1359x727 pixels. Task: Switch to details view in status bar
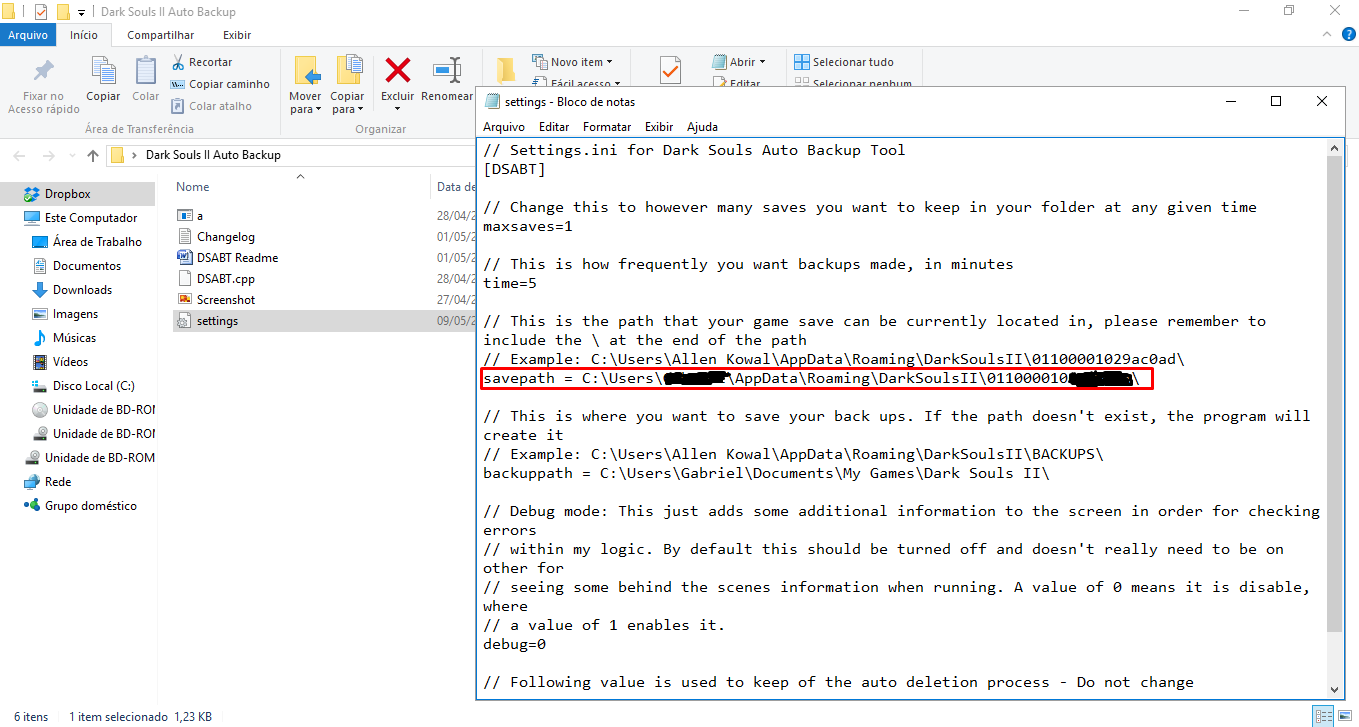[x=1323, y=716]
